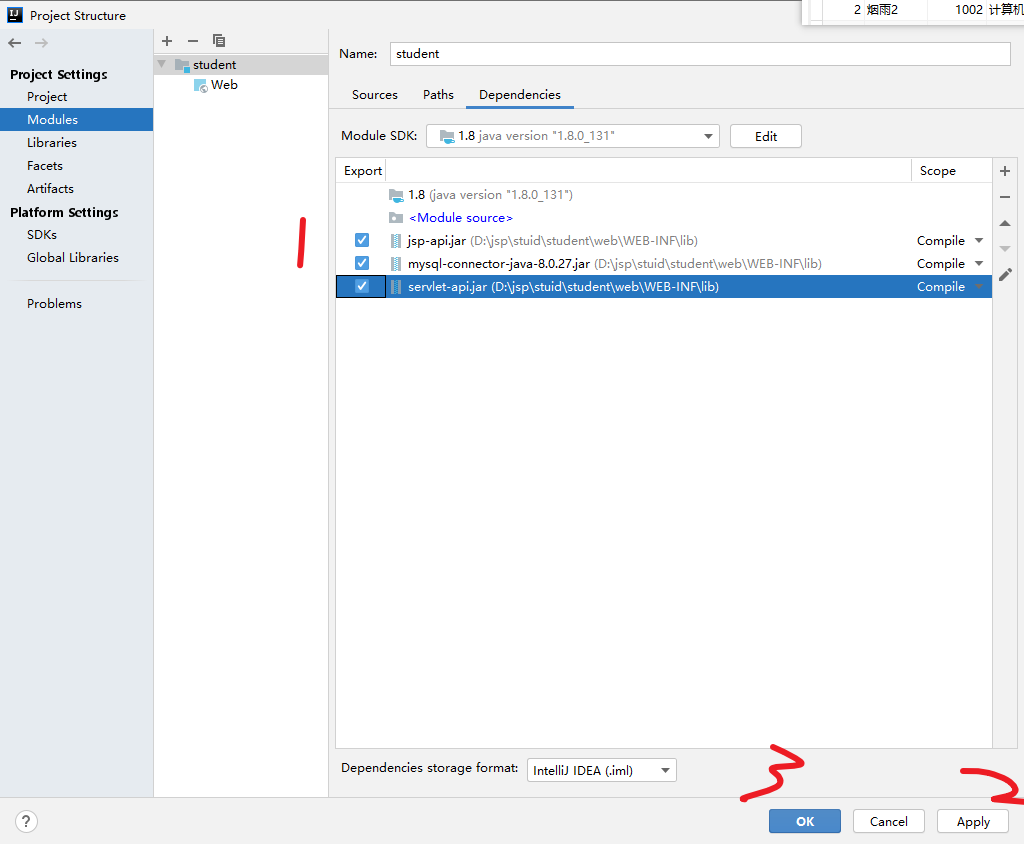Copy the selected module icon
1024x844 pixels.
pos(219,41)
